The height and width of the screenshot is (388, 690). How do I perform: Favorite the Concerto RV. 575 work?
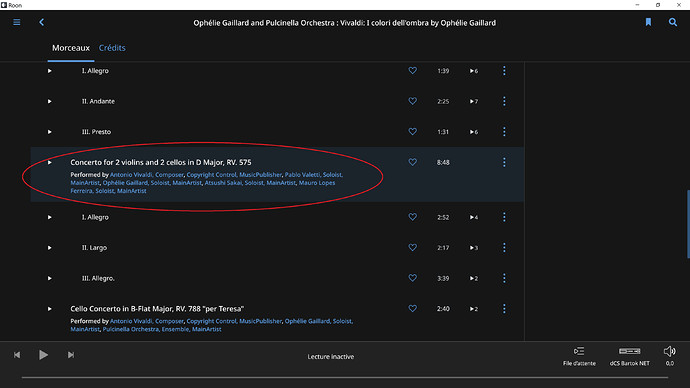[x=412, y=162]
